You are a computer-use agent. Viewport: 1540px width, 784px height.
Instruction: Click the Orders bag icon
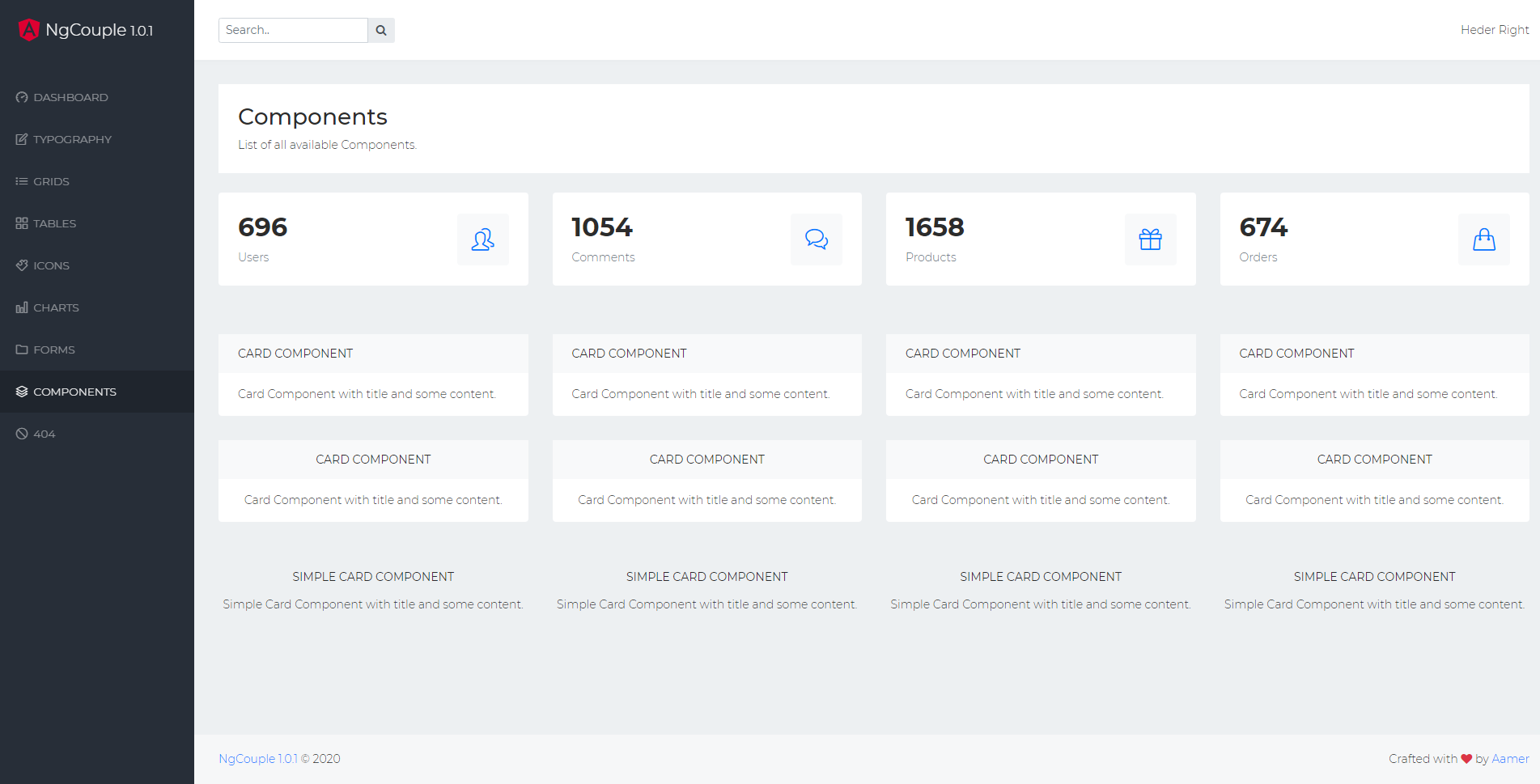1484,239
